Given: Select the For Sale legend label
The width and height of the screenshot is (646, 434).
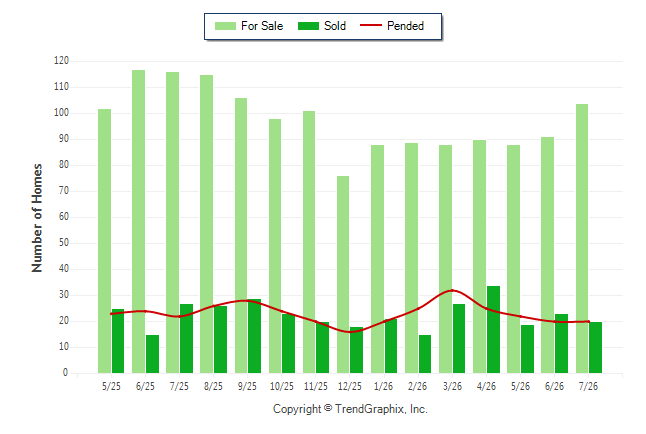Looking at the screenshot, I should [x=262, y=26].
